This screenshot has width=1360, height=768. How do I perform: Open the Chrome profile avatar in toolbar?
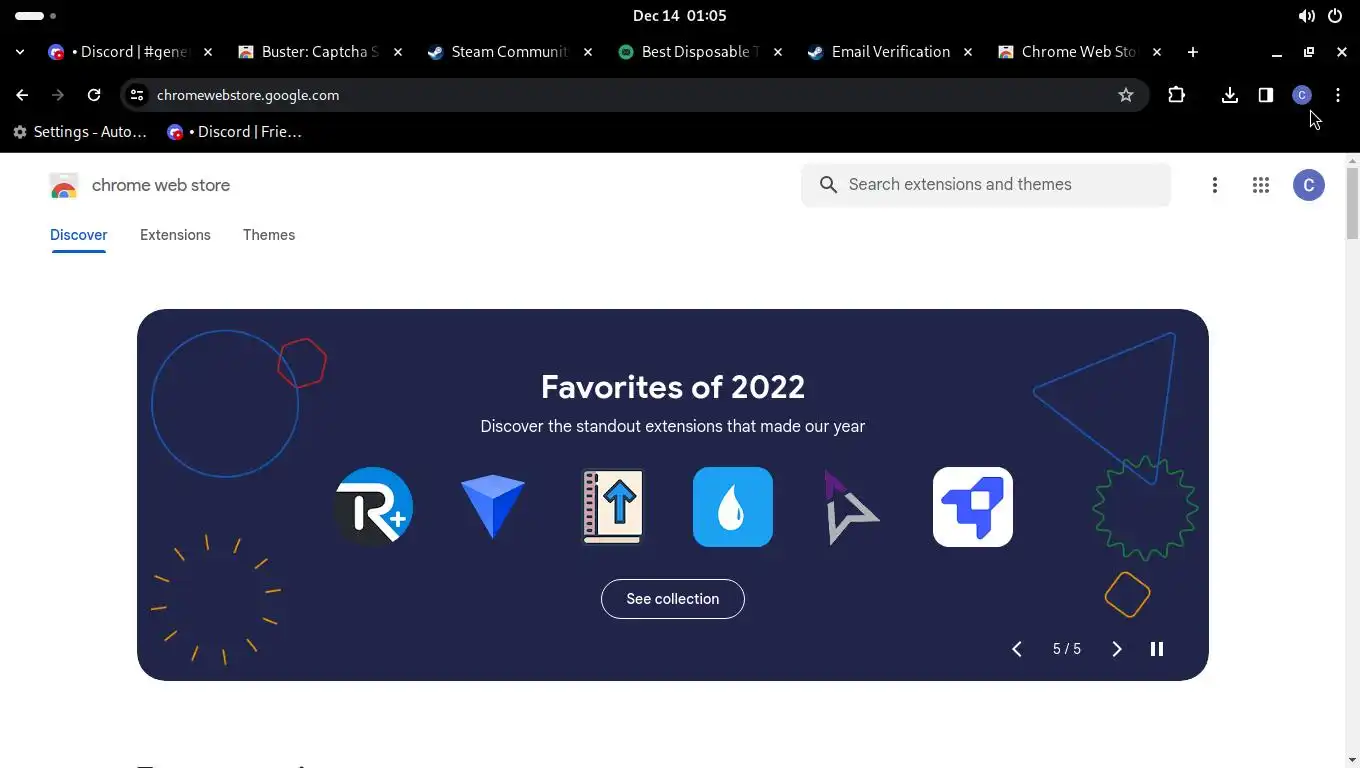click(x=1302, y=95)
